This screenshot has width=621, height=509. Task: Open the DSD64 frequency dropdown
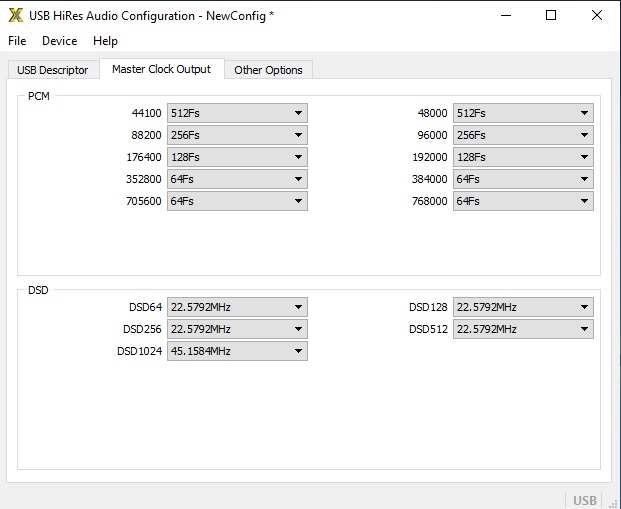point(237,307)
